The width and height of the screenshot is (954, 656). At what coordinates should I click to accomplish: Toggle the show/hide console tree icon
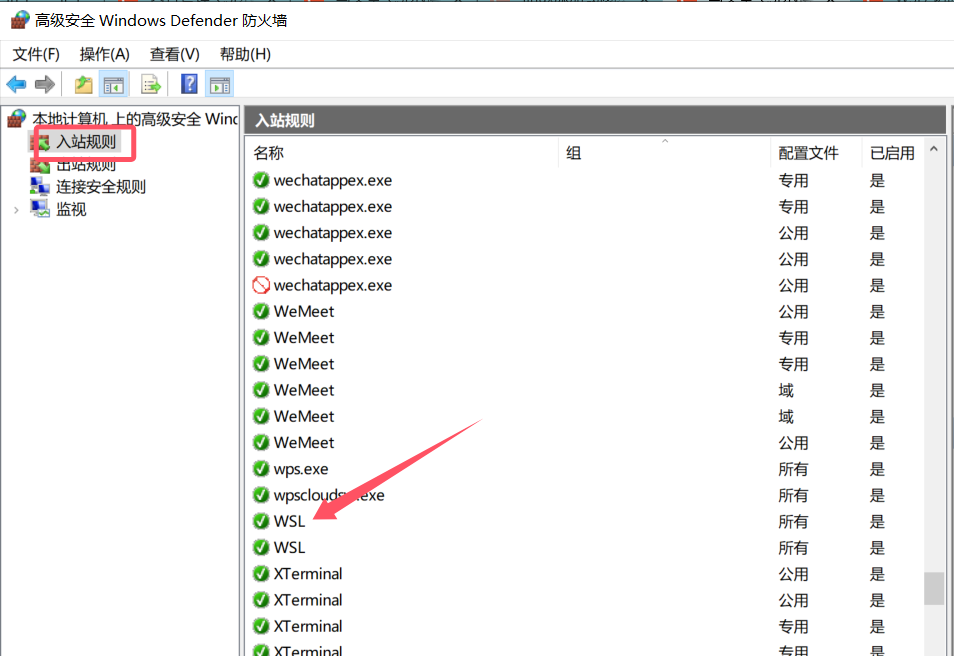click(x=114, y=85)
